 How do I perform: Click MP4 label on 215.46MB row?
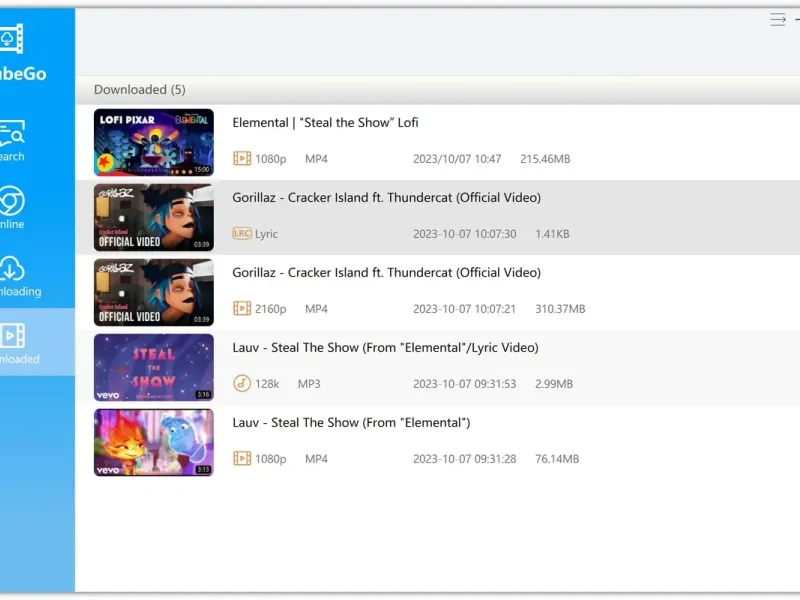316,159
